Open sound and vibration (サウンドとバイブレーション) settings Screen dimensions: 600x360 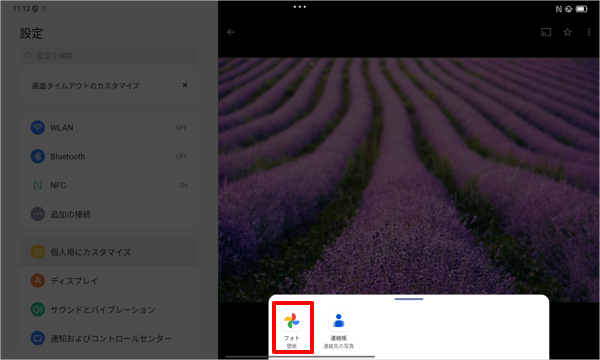coord(109,310)
